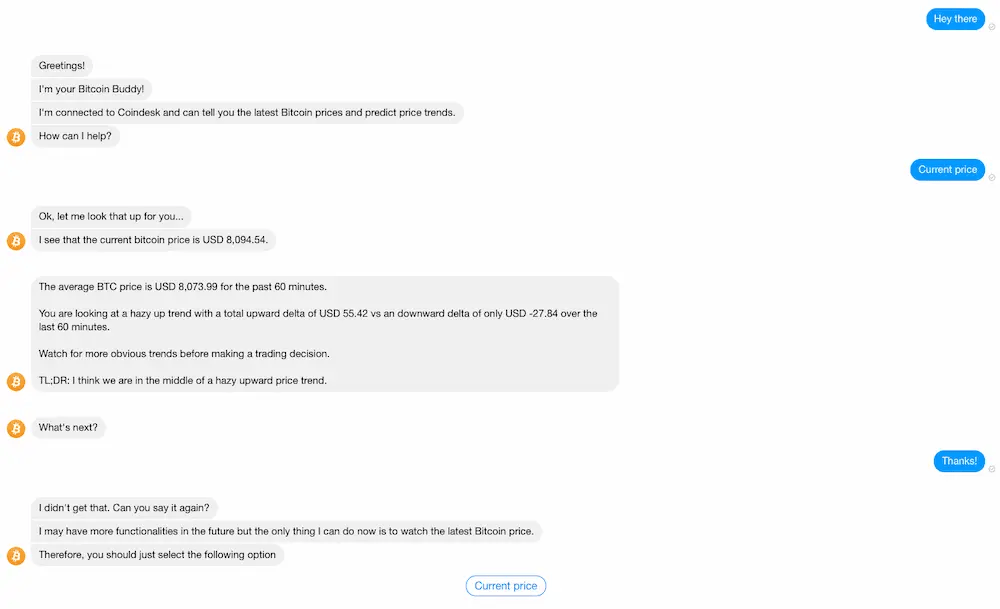
Task: Click Bitcoin avatar beside the TL;DR trend message
Action: pyautogui.click(x=16, y=381)
